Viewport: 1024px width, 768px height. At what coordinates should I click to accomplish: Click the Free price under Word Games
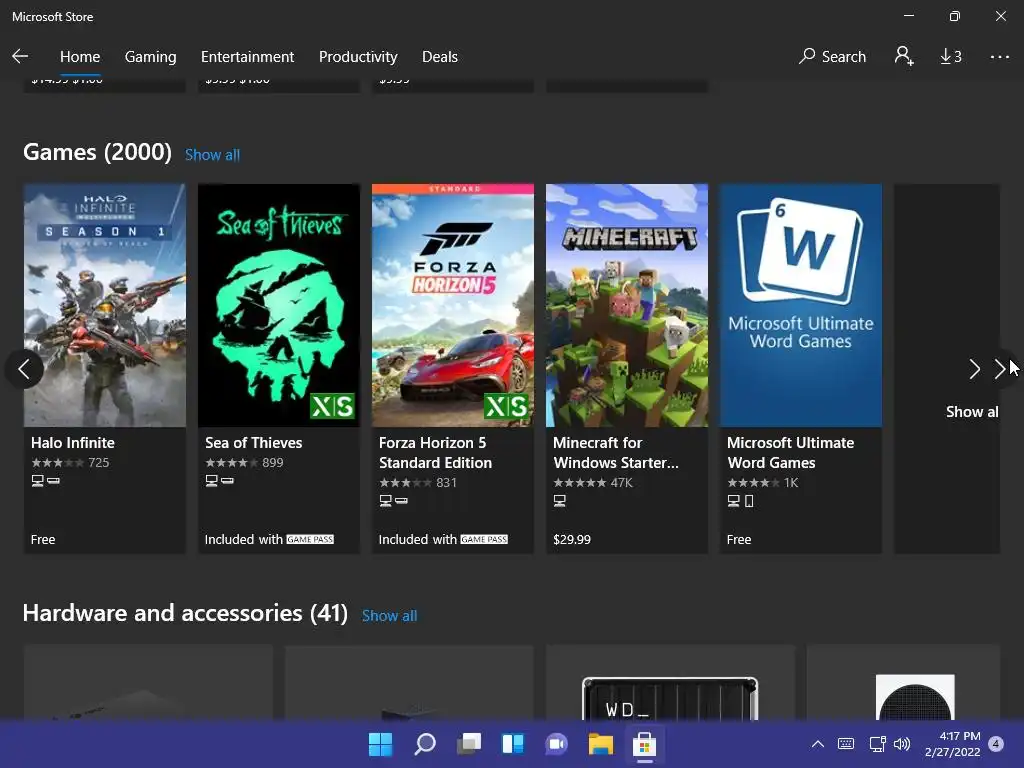pos(739,539)
